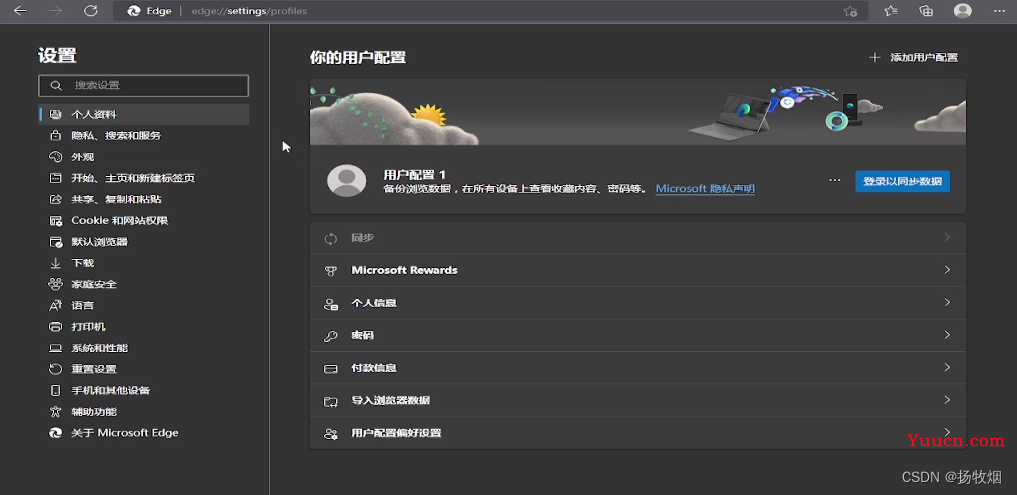Expand the 密码 row chevron

tap(947, 335)
